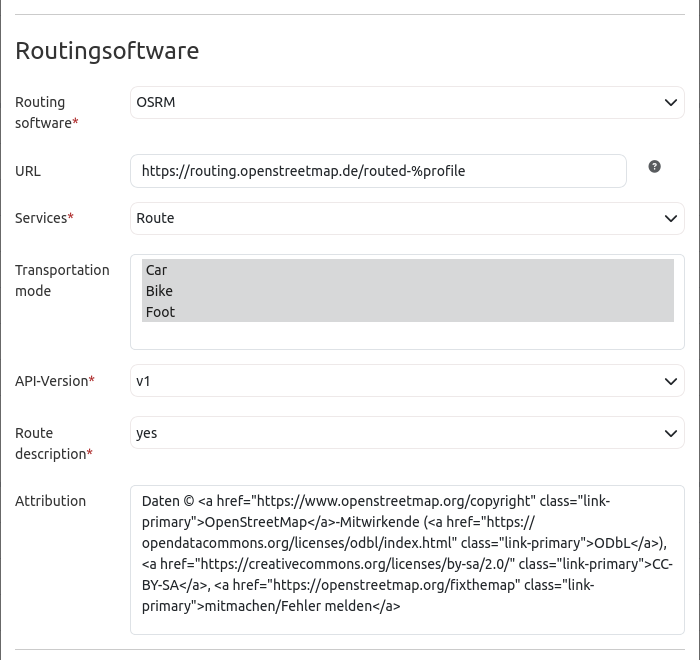700x660 pixels.
Task: Open the API-Version dropdown showing v1
Action: pos(407,381)
